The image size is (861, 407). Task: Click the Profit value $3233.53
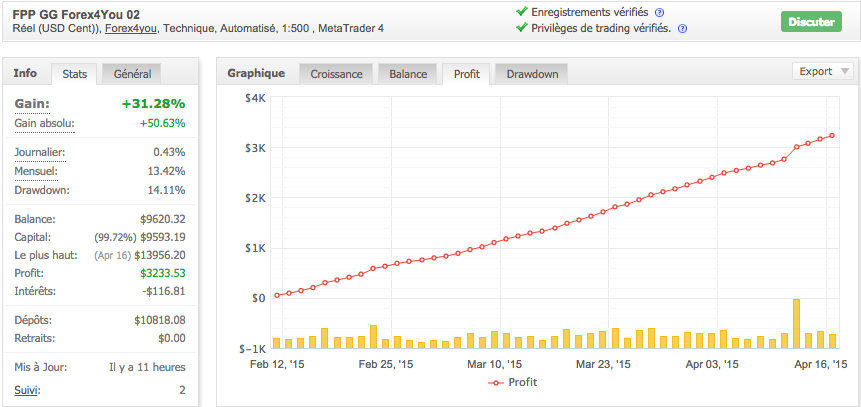163,273
